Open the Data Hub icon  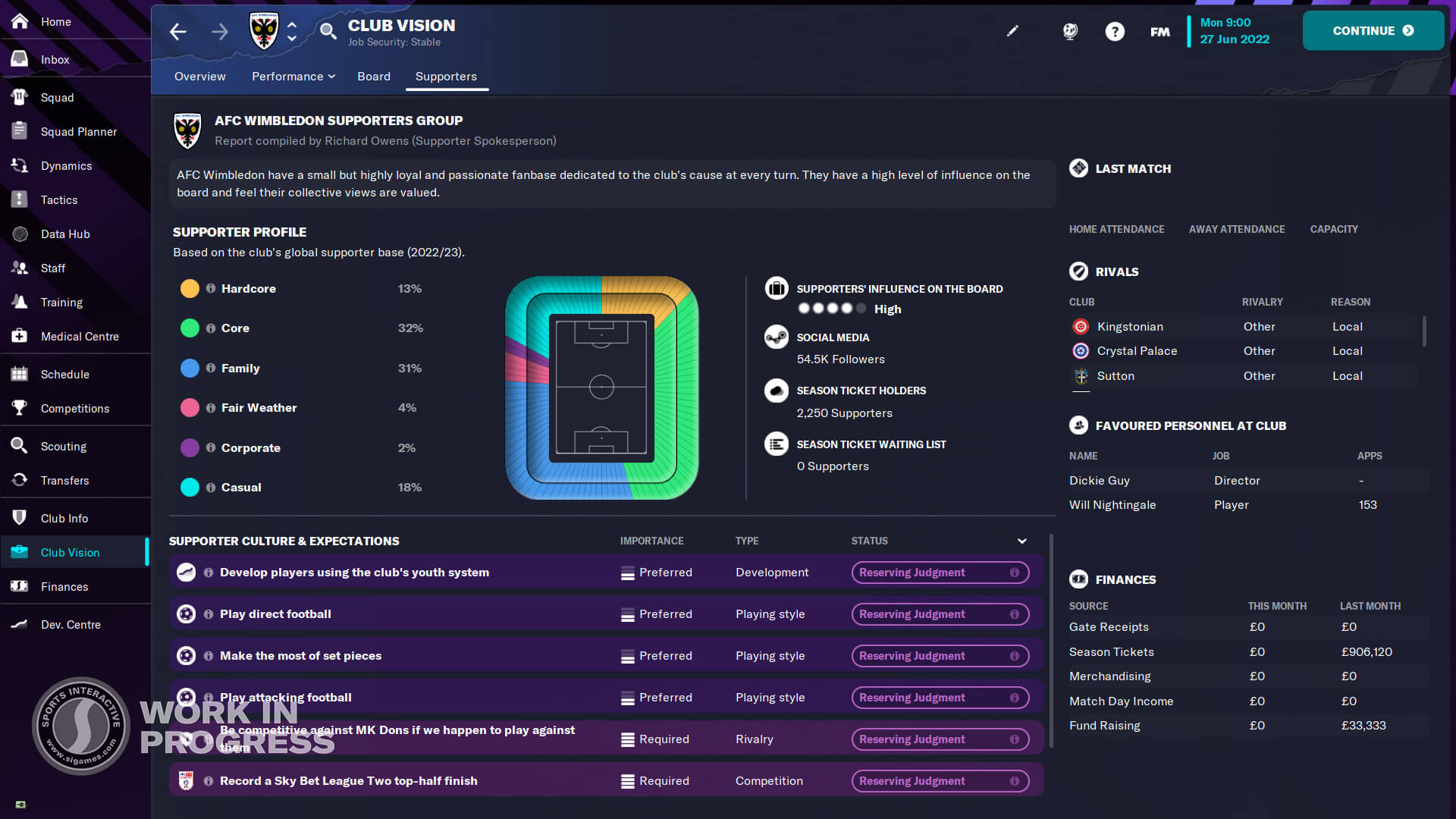(x=20, y=233)
